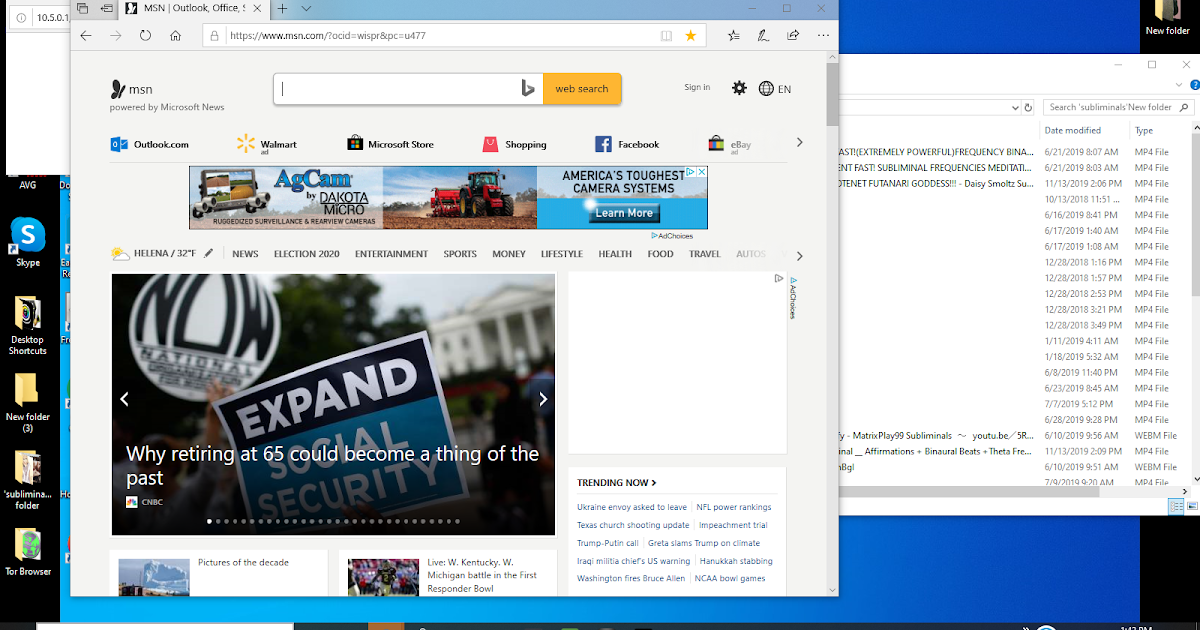This screenshot has width=1200, height=630.
Task: Open Tor Browser desktop icon
Action: pyautogui.click(x=28, y=550)
